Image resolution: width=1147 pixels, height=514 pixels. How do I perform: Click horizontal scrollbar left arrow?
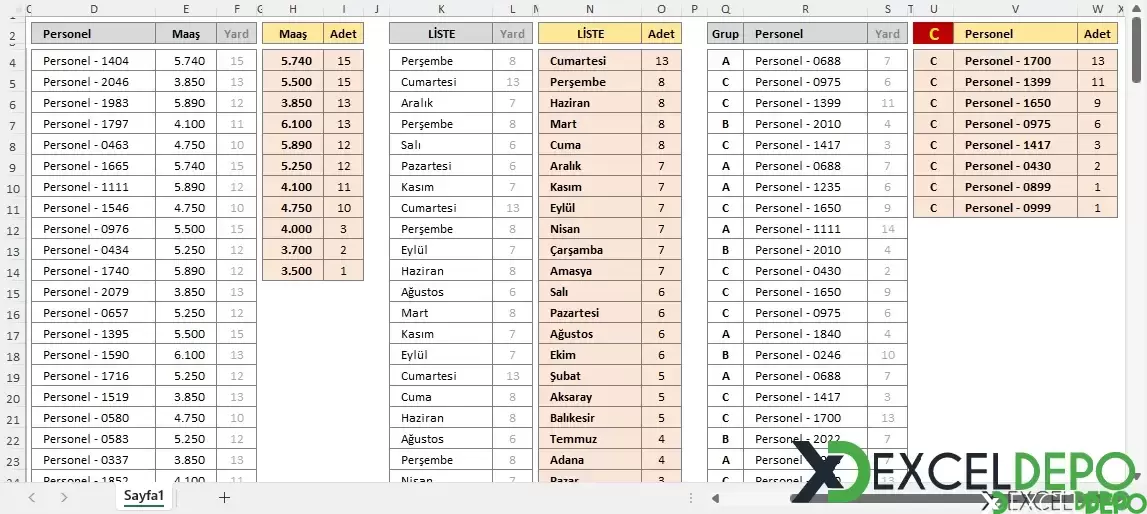click(x=715, y=498)
